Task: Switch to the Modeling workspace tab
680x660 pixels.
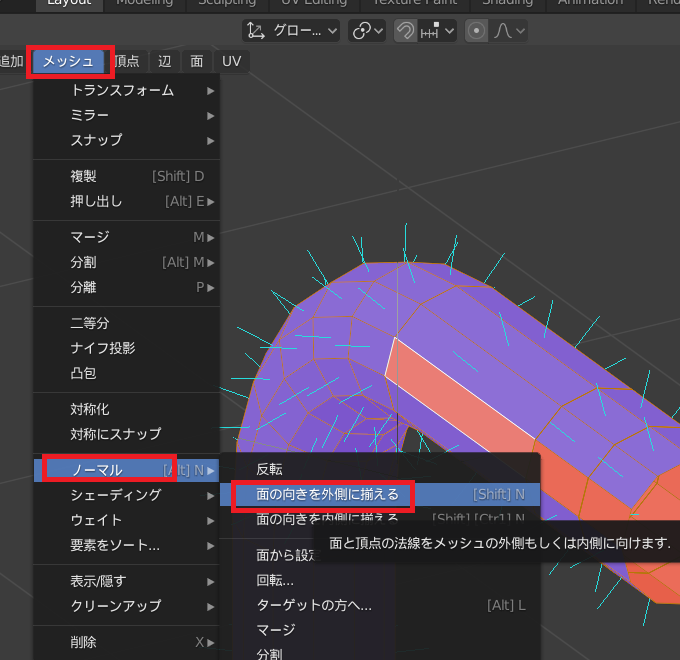Action: coord(144,3)
